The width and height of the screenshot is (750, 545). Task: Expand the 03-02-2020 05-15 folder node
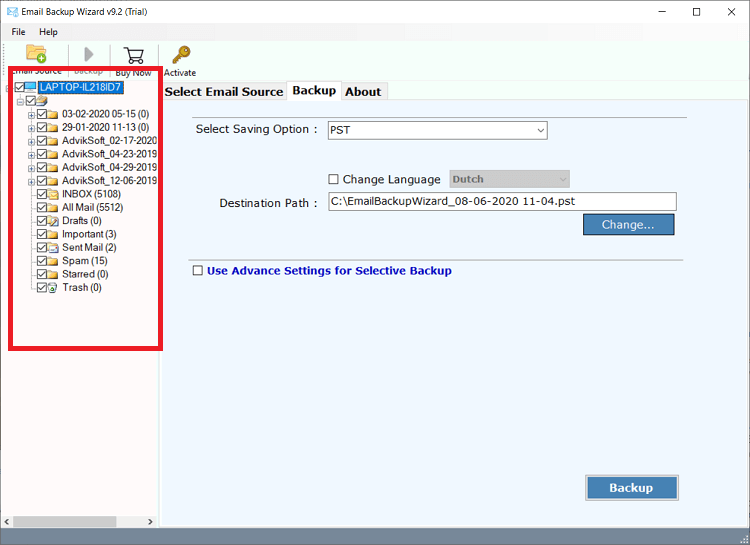31,115
